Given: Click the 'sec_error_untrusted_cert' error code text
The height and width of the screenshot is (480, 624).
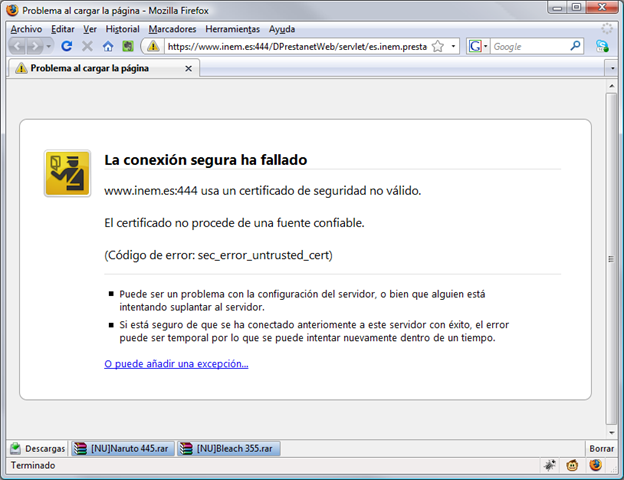Looking at the screenshot, I should click(263, 255).
